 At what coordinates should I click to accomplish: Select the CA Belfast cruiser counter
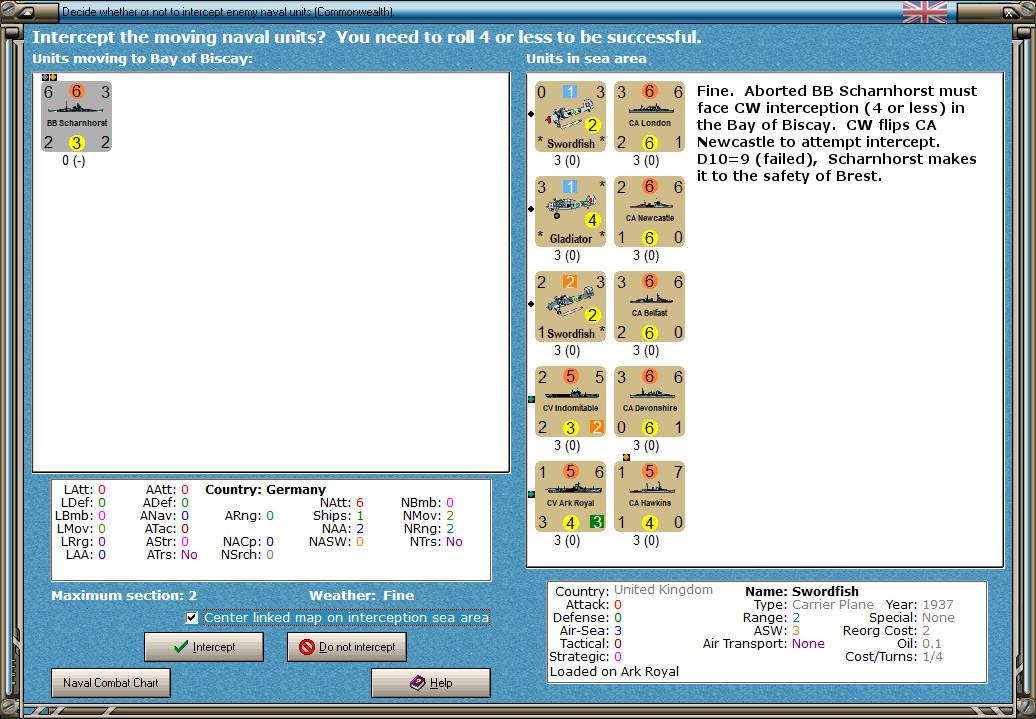tap(649, 307)
